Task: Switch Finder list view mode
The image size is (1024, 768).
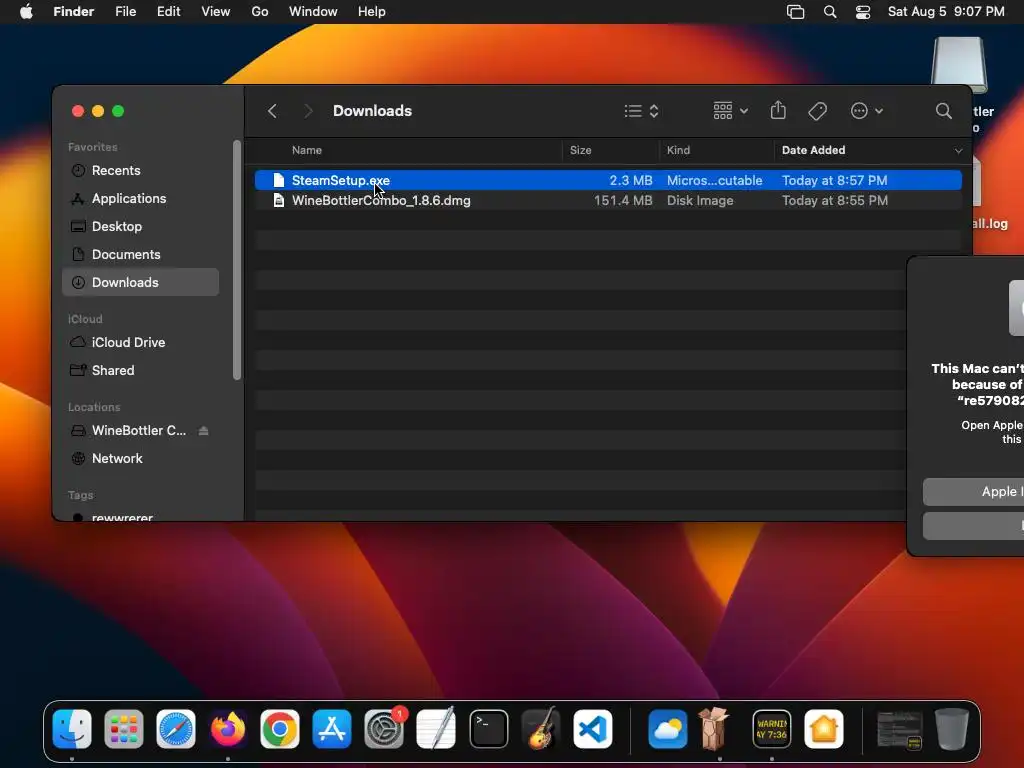Action: pos(641,111)
